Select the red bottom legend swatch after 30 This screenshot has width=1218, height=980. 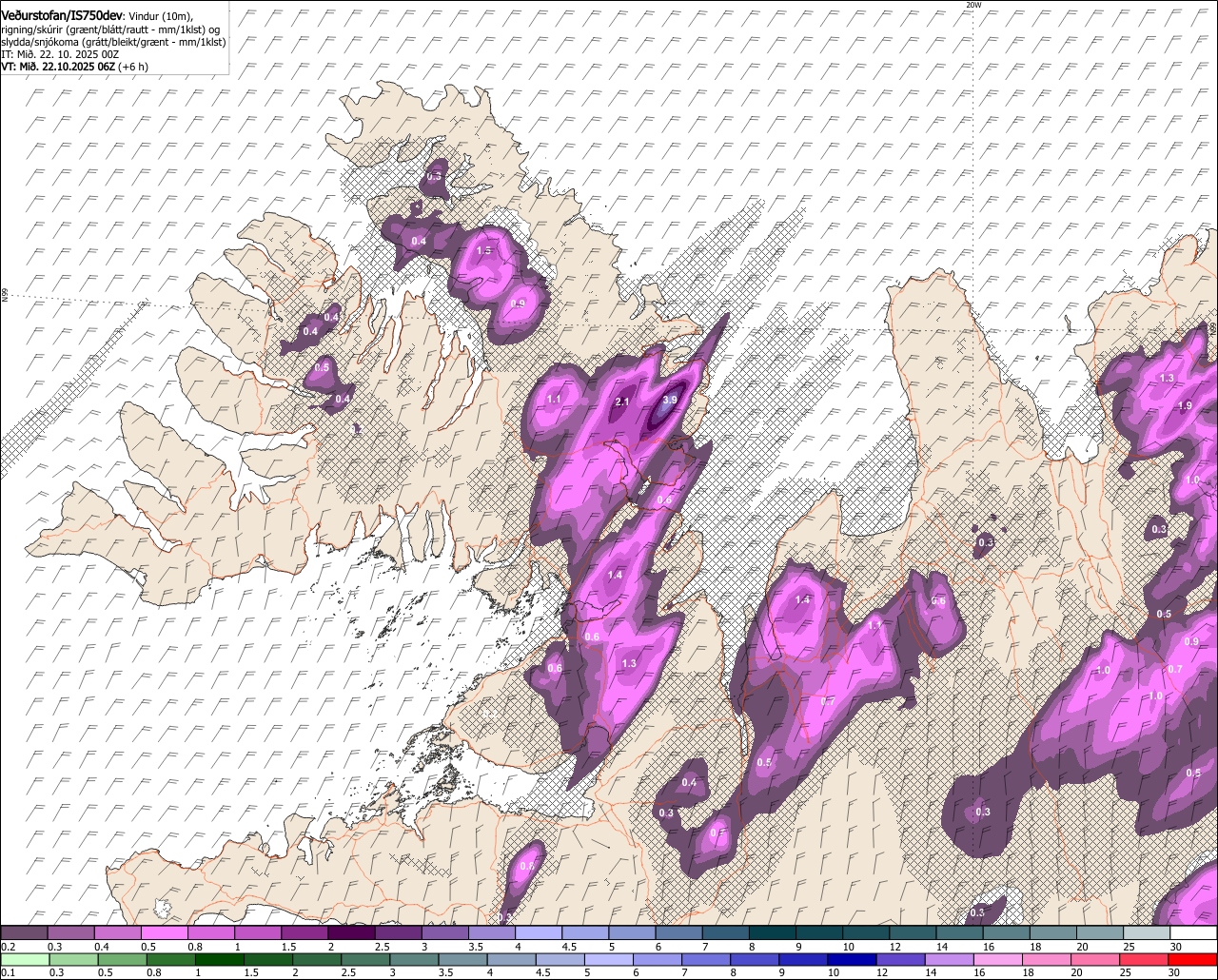[x=1193, y=960]
